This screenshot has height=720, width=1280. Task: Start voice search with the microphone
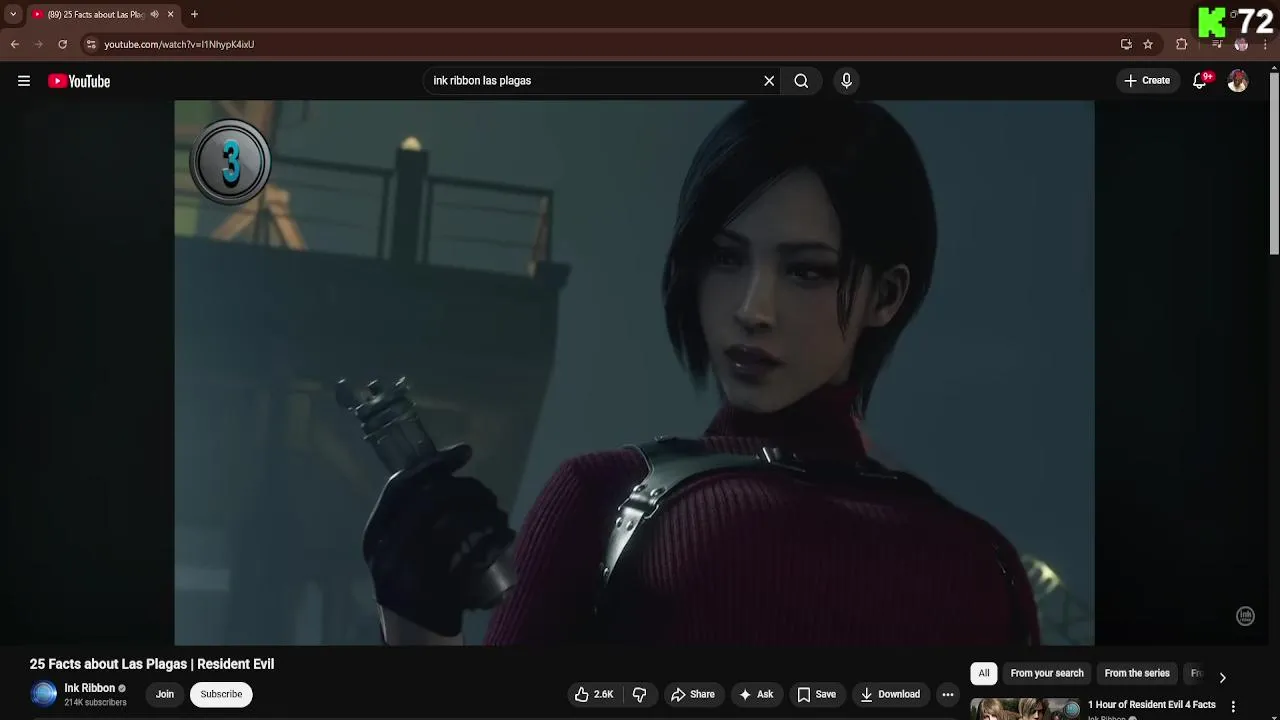pos(846,81)
